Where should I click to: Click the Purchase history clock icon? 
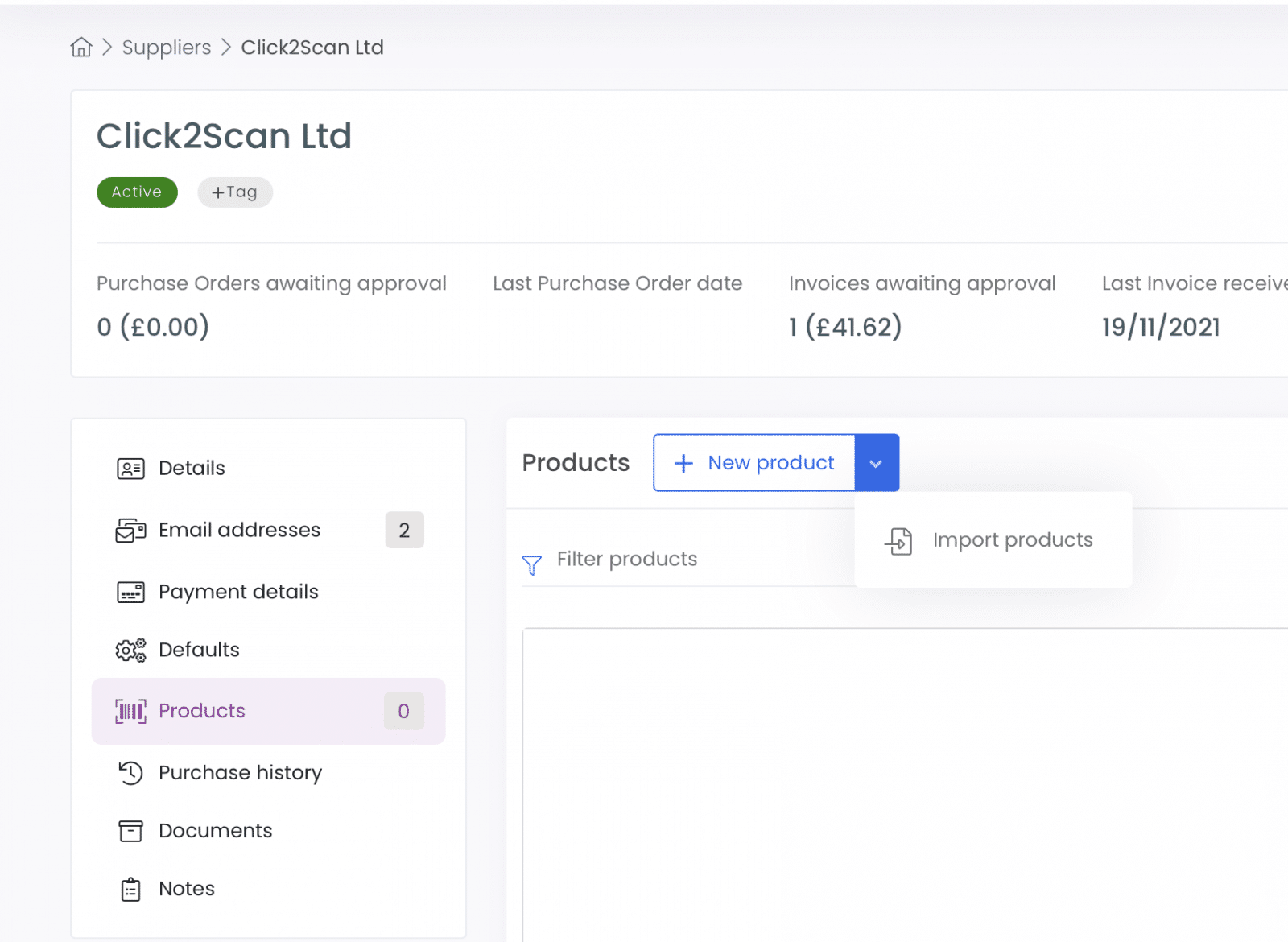130,773
